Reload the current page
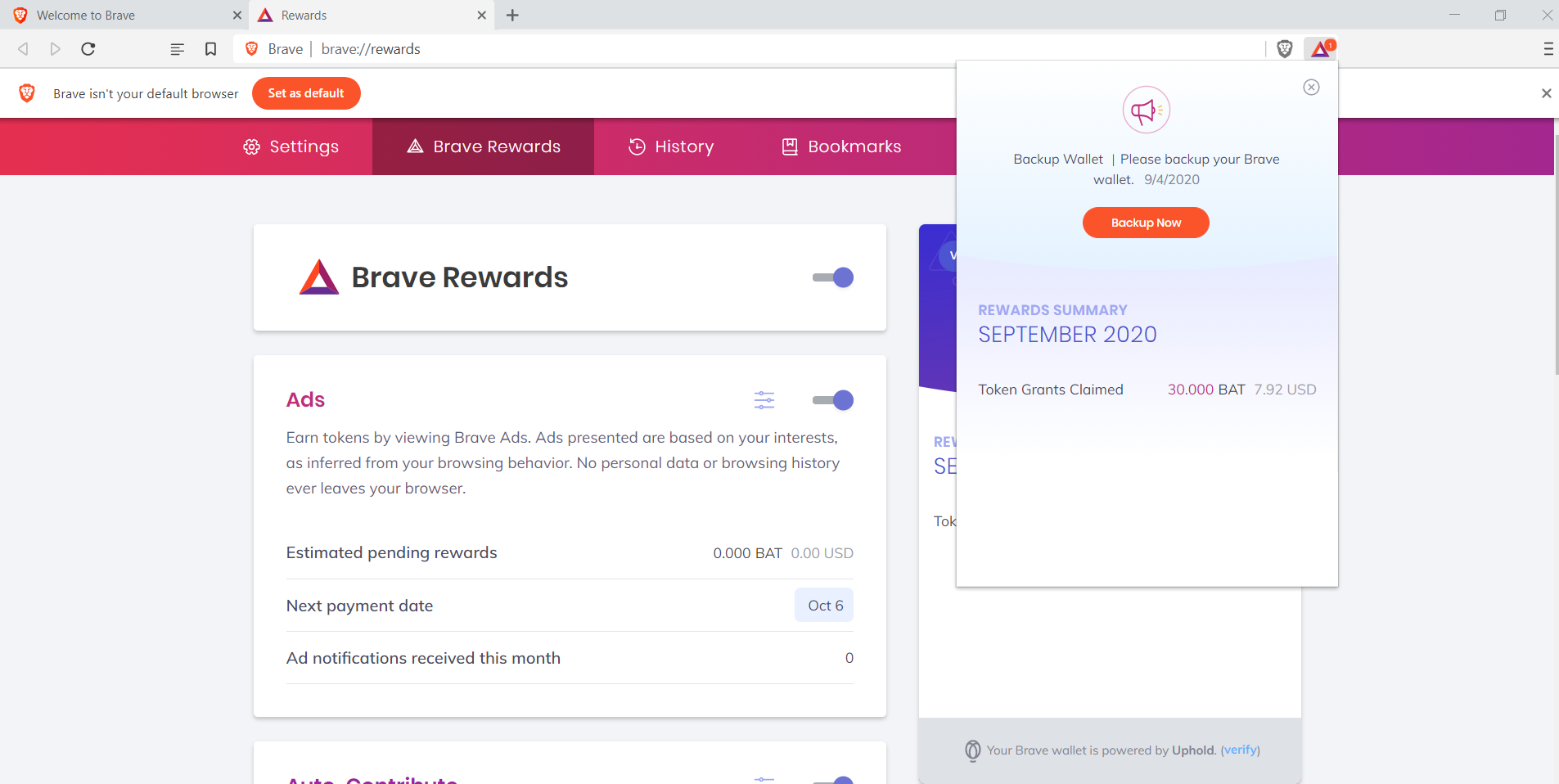The width and height of the screenshot is (1559, 784). coord(88,49)
